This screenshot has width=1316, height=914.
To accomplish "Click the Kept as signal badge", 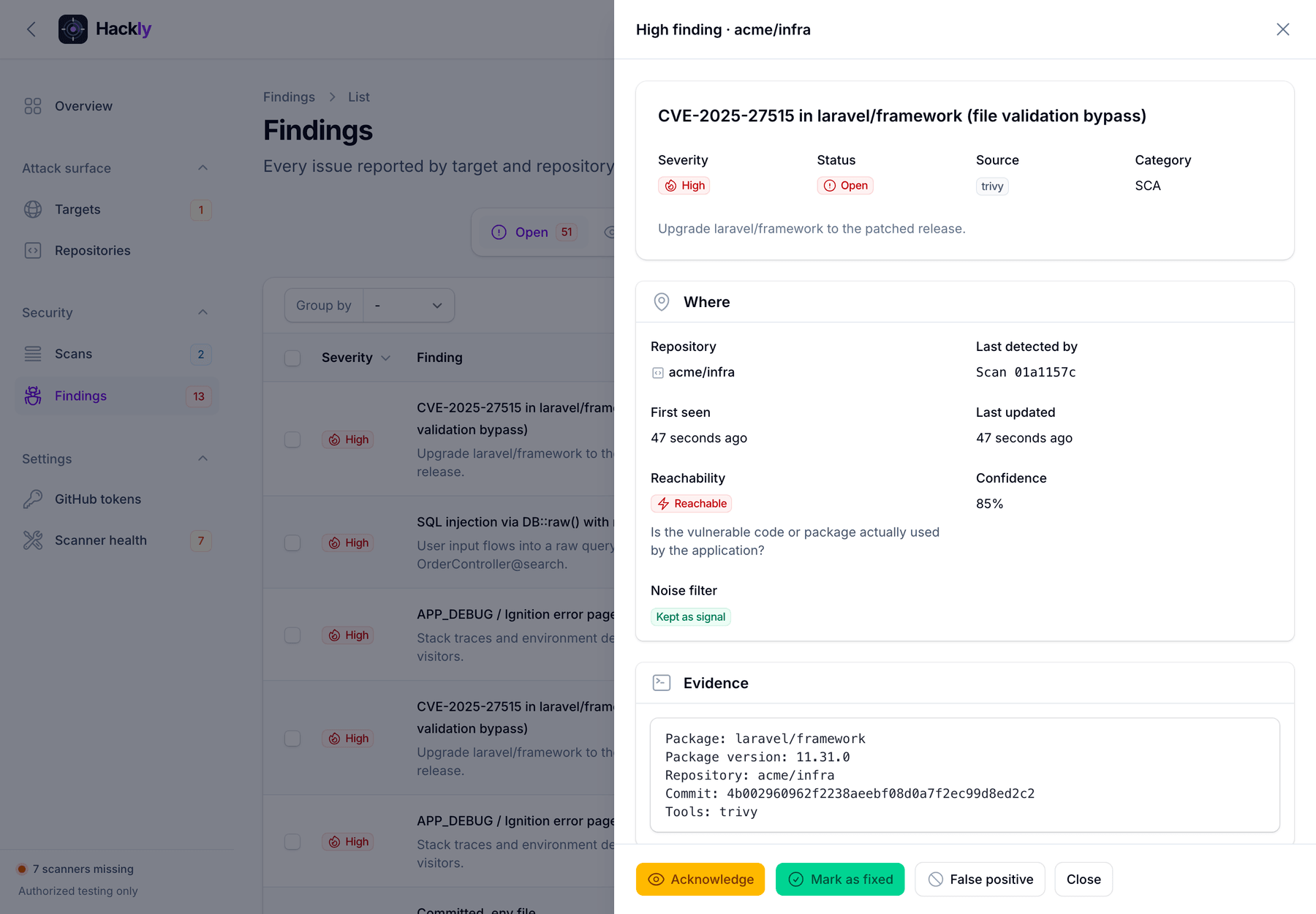I will 691,617.
